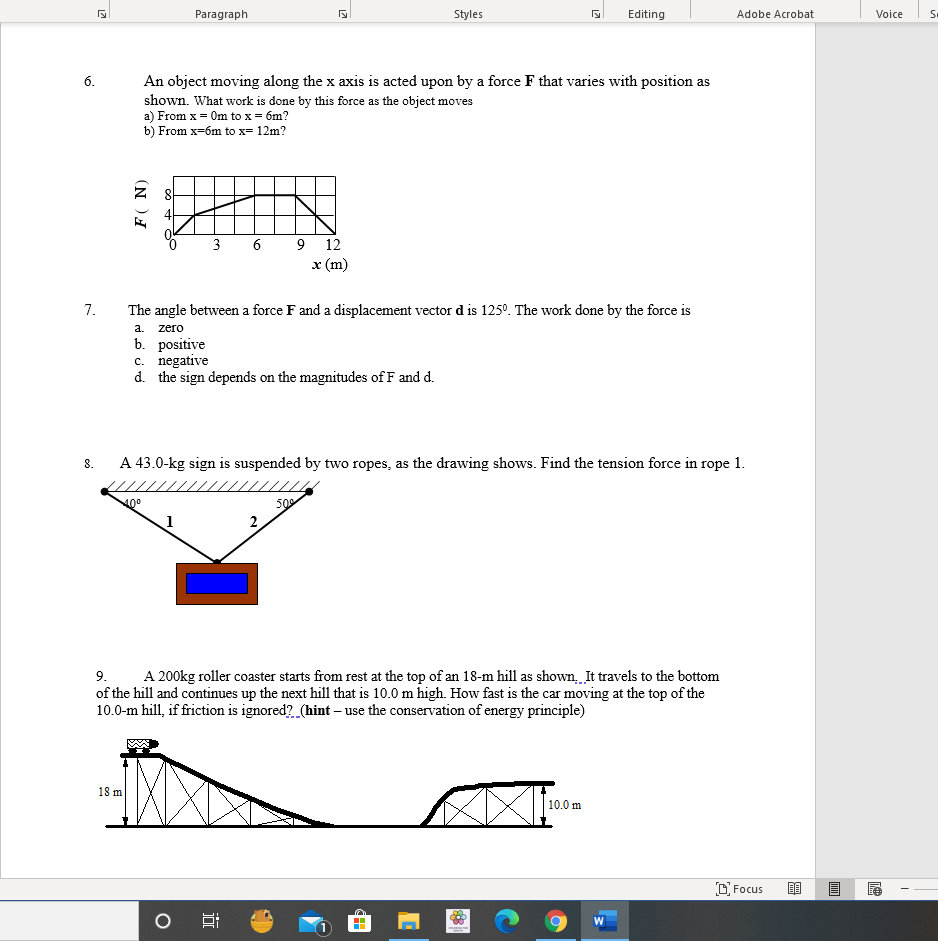Open the Editing dropdown menu
This screenshot has width=938, height=941.
[647, 13]
